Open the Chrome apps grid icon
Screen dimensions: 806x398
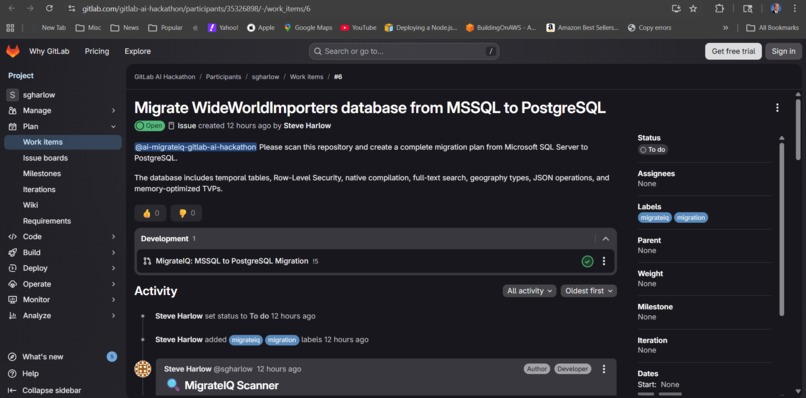coord(10,28)
